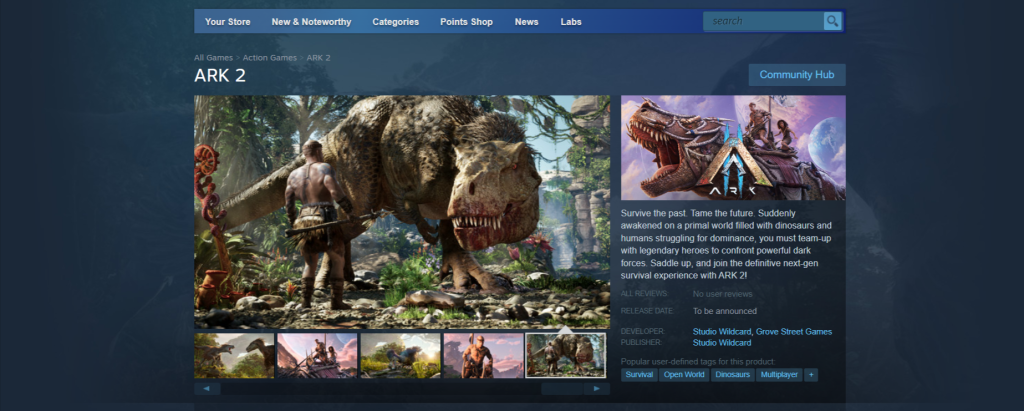Expand more tags with plus button
The image size is (1024, 411).
(810, 374)
